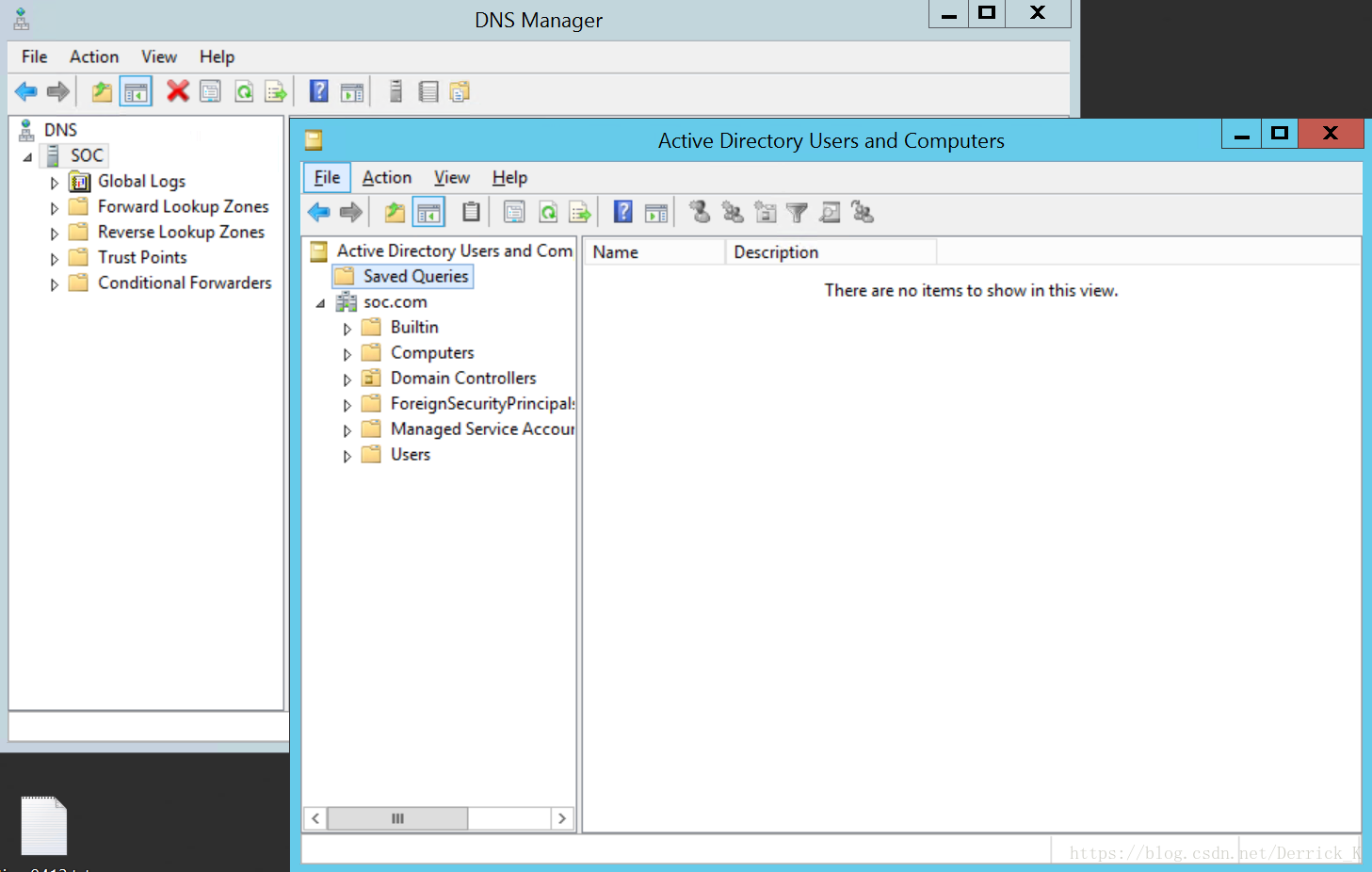Click the Back arrow in Active Directory toolbar

tap(319, 212)
